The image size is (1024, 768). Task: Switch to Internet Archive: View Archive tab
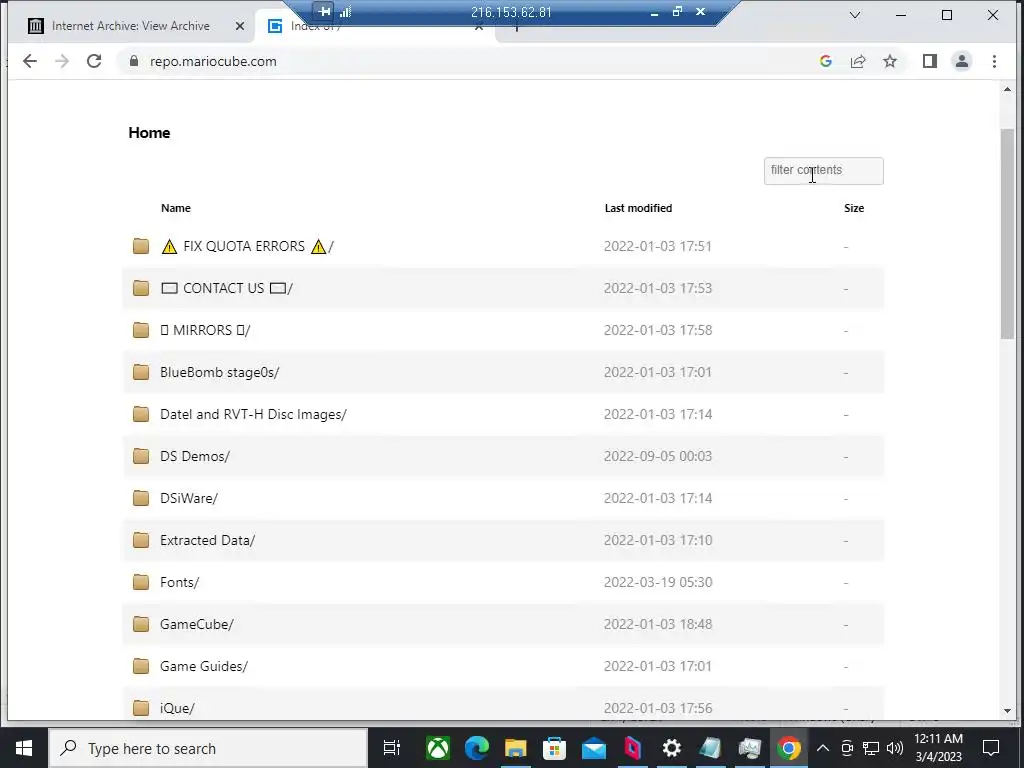(x=131, y=26)
